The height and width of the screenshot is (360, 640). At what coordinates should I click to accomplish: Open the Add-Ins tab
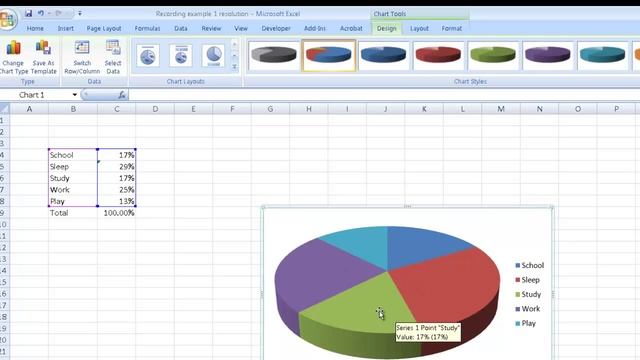coord(315,28)
